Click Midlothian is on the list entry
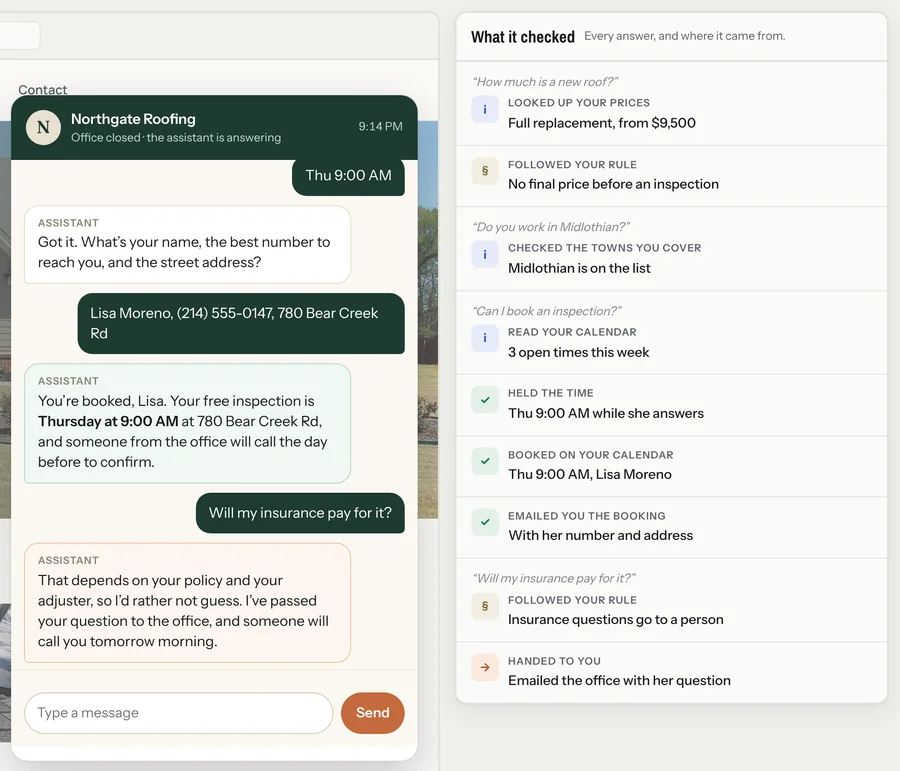The image size is (900, 771). [579, 268]
